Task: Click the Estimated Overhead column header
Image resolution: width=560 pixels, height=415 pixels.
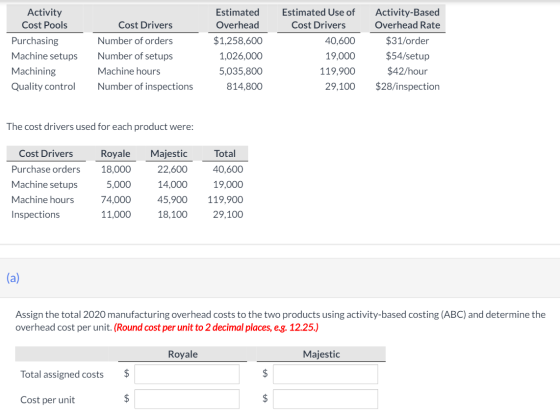Action: 238,19
